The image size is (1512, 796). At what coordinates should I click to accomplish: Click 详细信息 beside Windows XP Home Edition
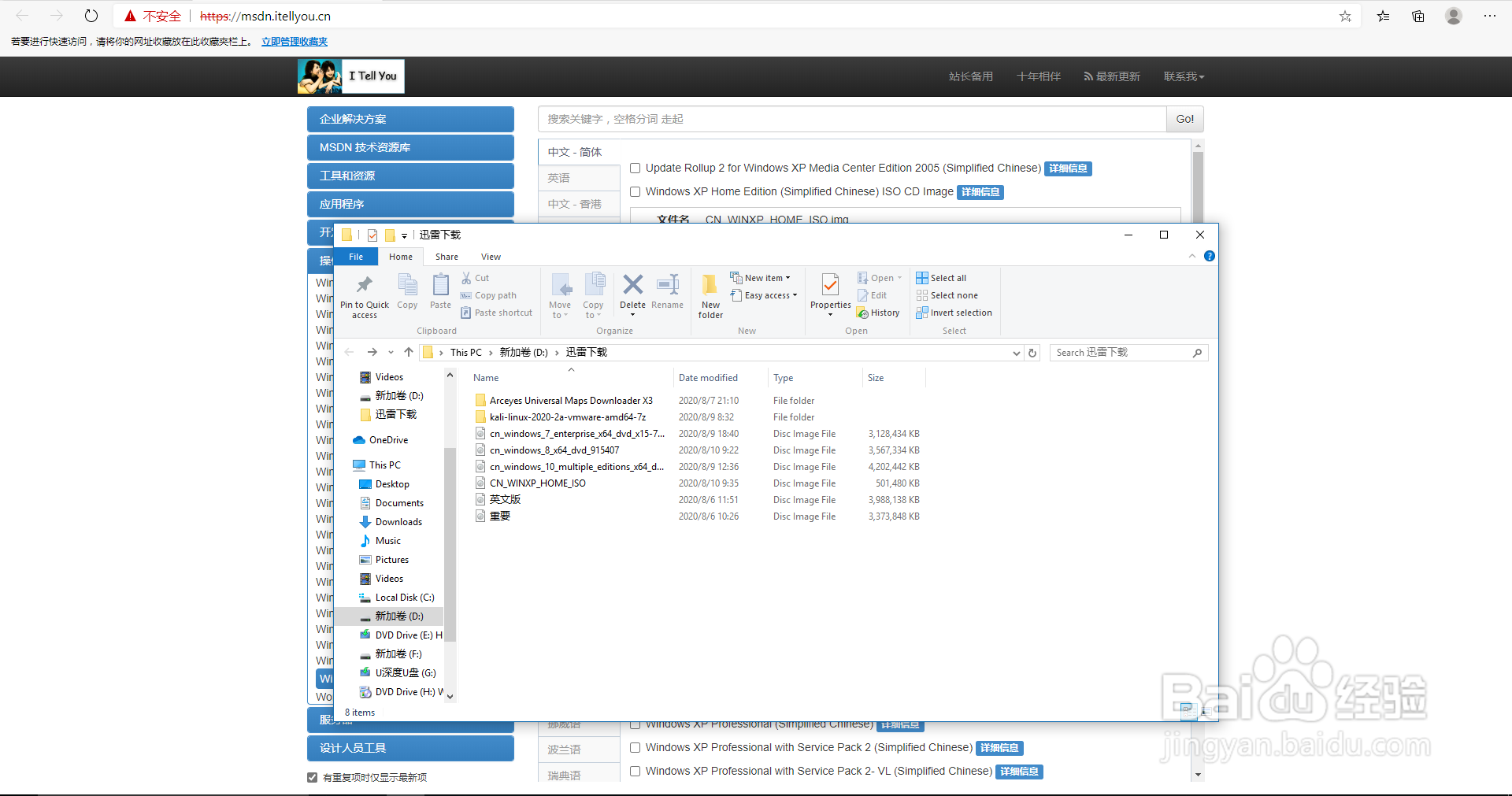pyautogui.click(x=980, y=192)
